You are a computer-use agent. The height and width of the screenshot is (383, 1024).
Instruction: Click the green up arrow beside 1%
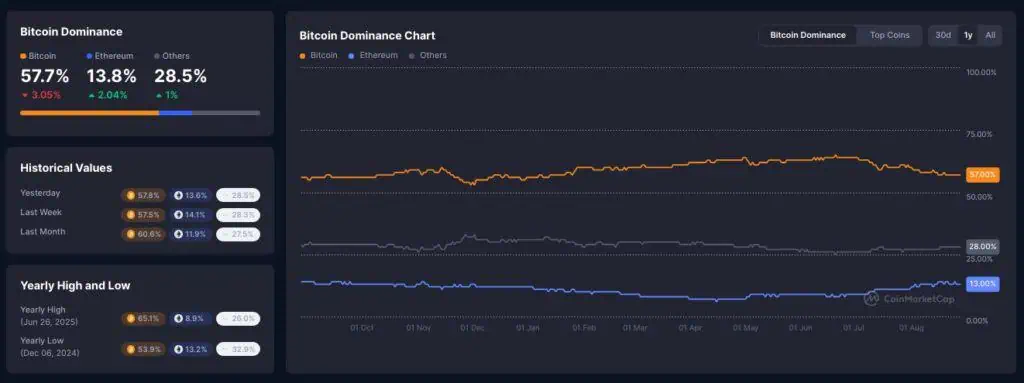pyautogui.click(x=158, y=95)
